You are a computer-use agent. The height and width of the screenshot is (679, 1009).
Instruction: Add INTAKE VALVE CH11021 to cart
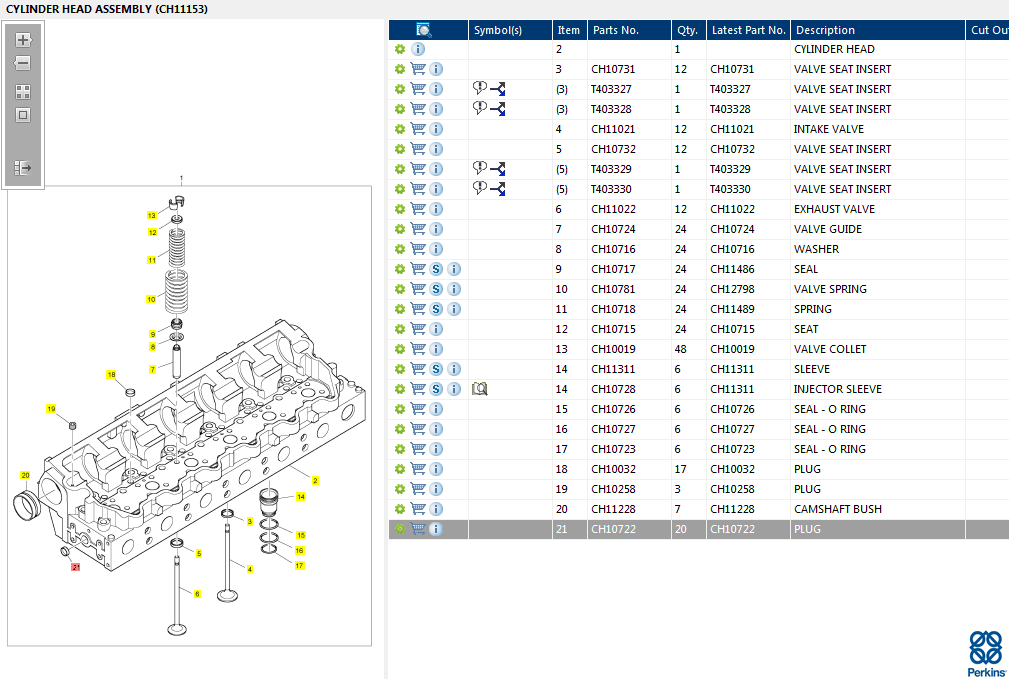click(418, 129)
